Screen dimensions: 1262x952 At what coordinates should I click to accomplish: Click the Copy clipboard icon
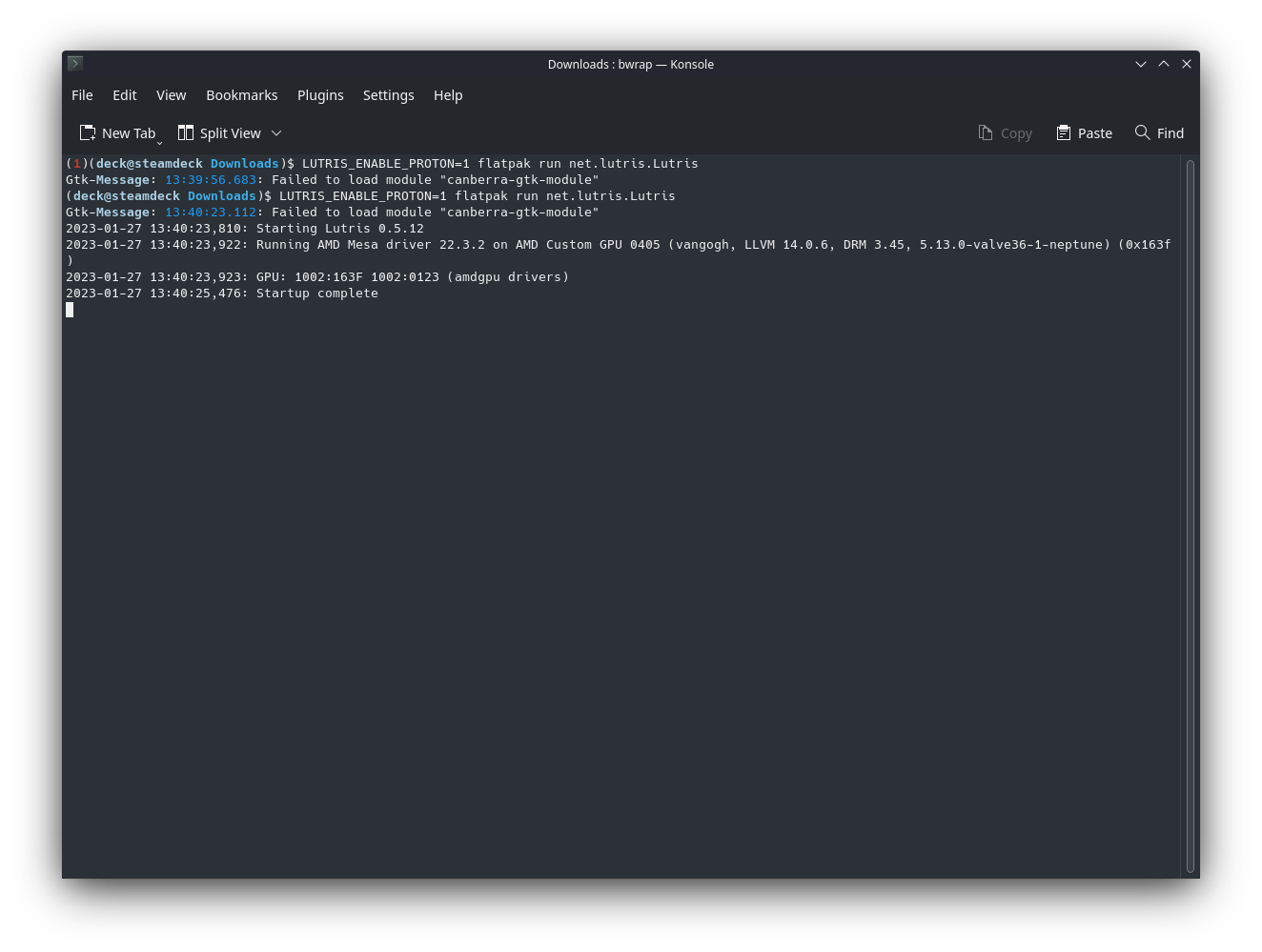[x=986, y=132]
